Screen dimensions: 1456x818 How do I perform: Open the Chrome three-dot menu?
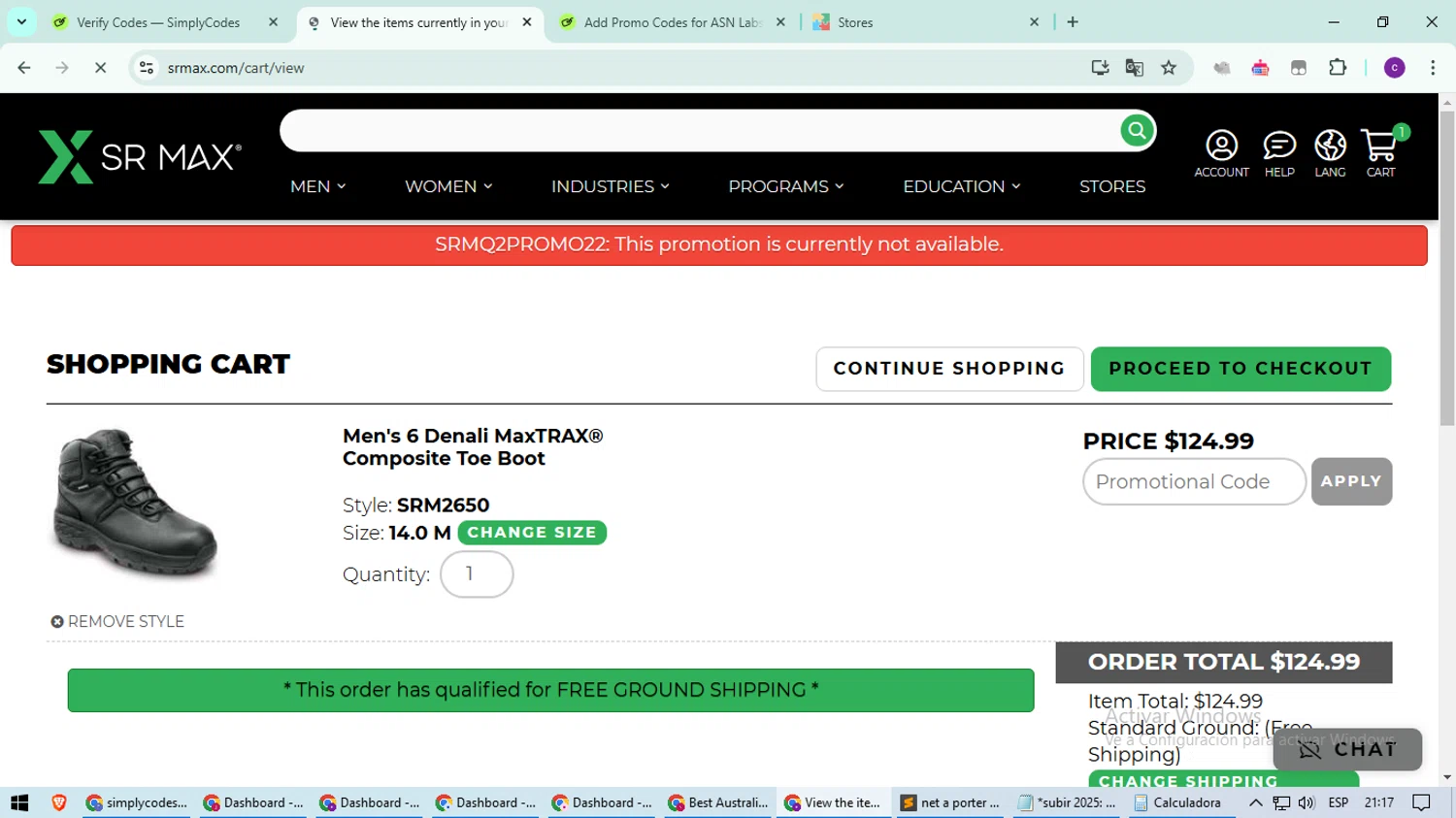pos(1433,68)
